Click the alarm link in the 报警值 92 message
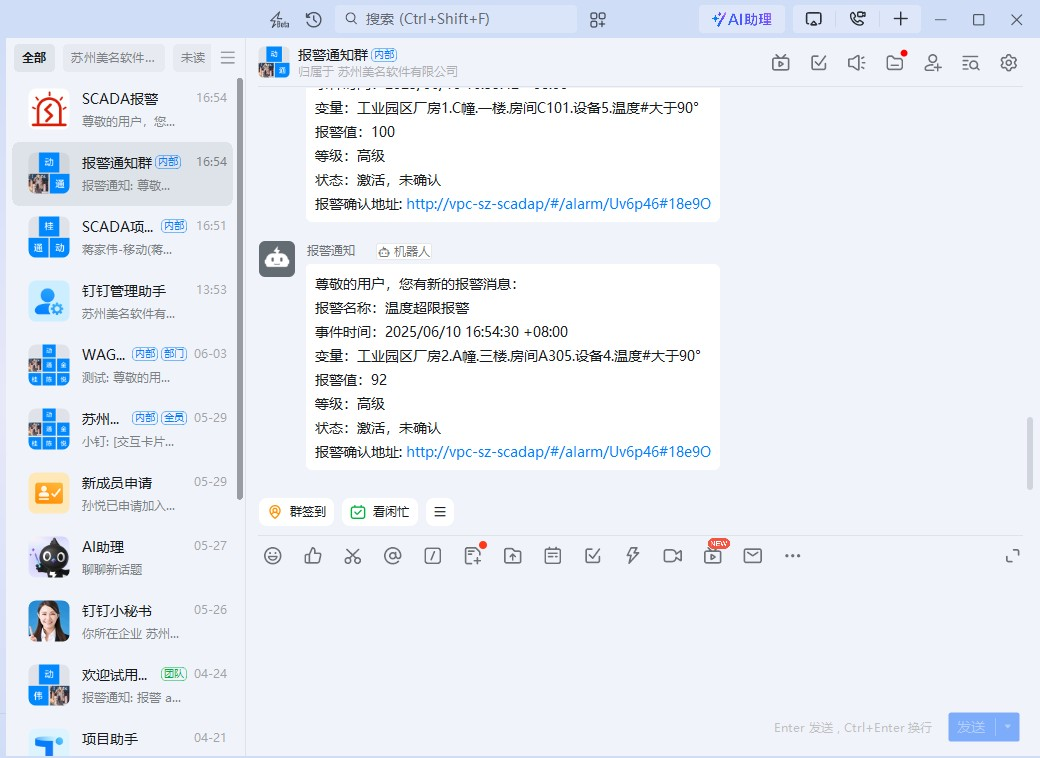This screenshot has width=1040, height=758. 558,452
